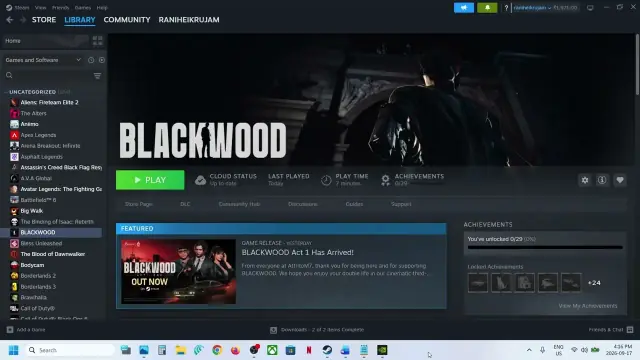Go forward with the forward arrow

point(23,20)
